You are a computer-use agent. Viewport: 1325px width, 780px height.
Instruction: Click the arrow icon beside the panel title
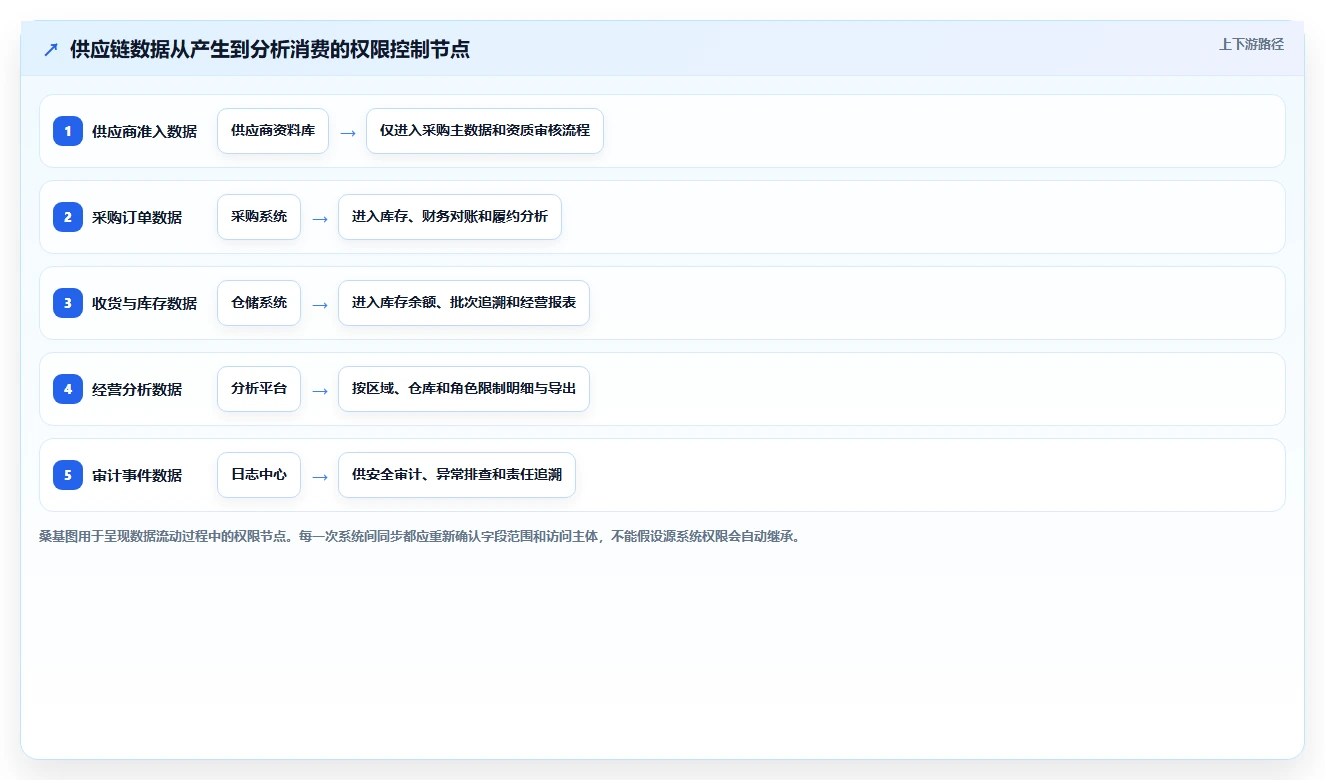pyautogui.click(x=51, y=50)
